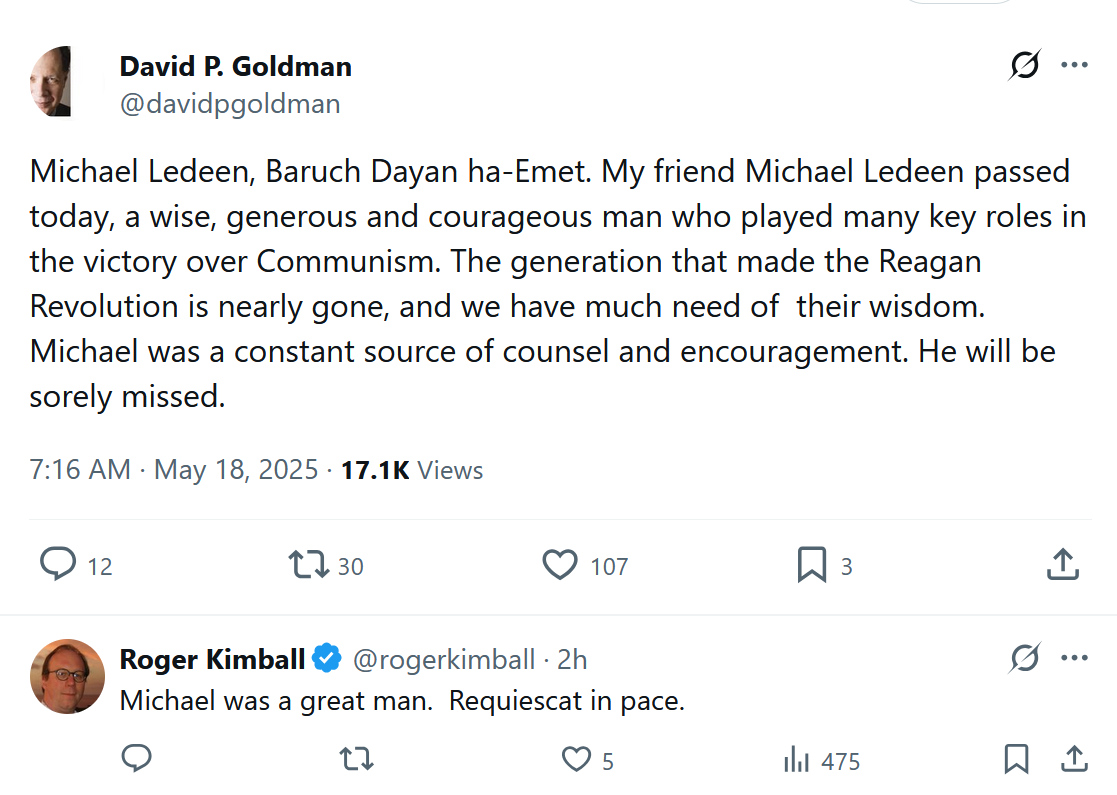Open David P. Goldman display name
This screenshot has height=795, width=1117.
point(235,67)
